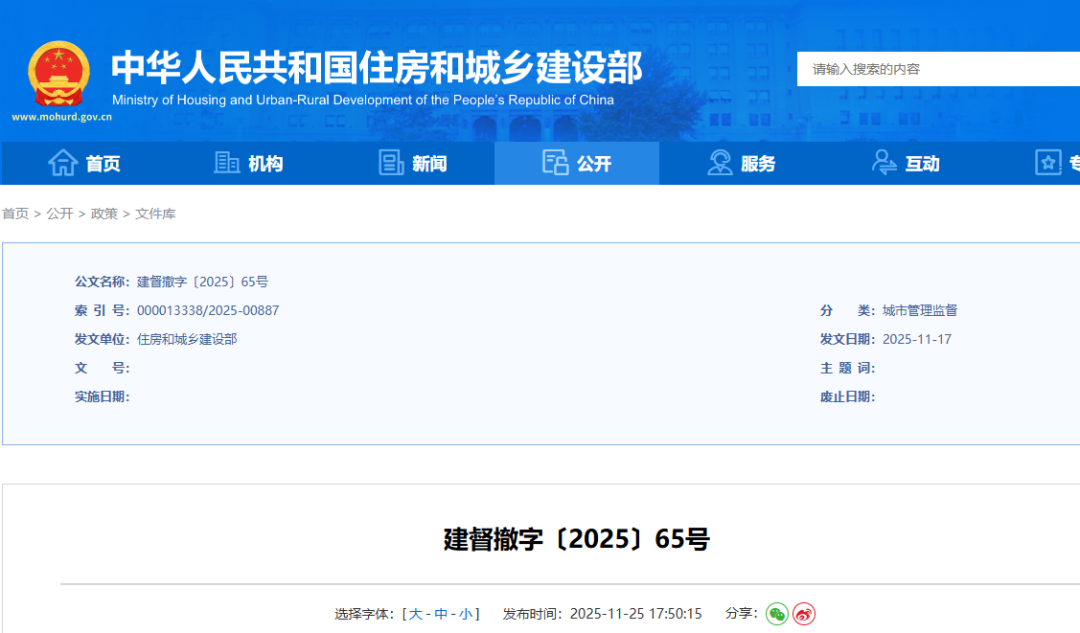This screenshot has height=633, width=1080.
Task: Share the page via Weibo icon
Action: (804, 614)
